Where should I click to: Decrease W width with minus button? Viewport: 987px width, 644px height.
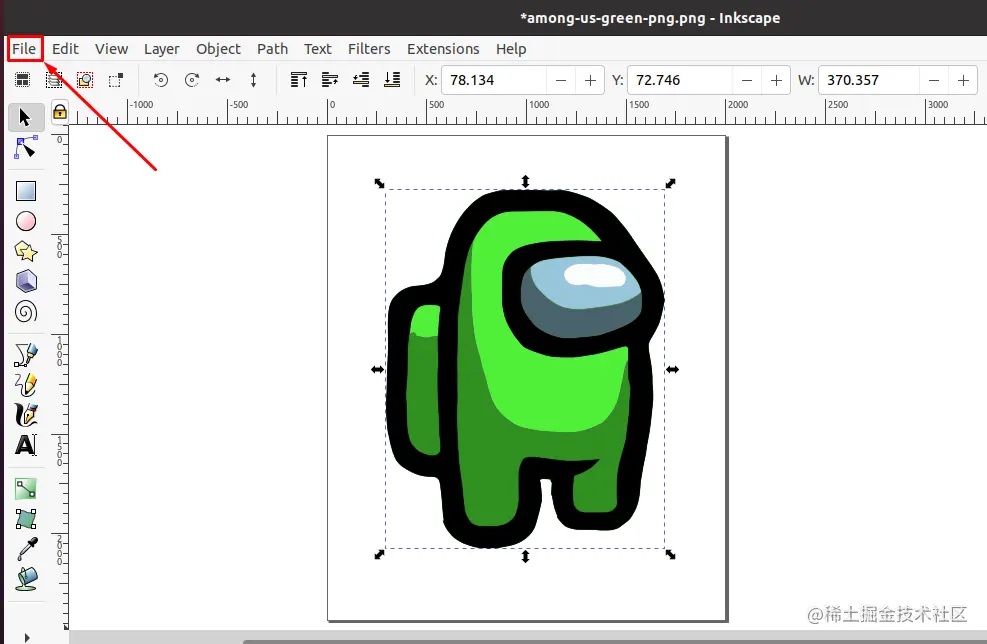(934, 80)
